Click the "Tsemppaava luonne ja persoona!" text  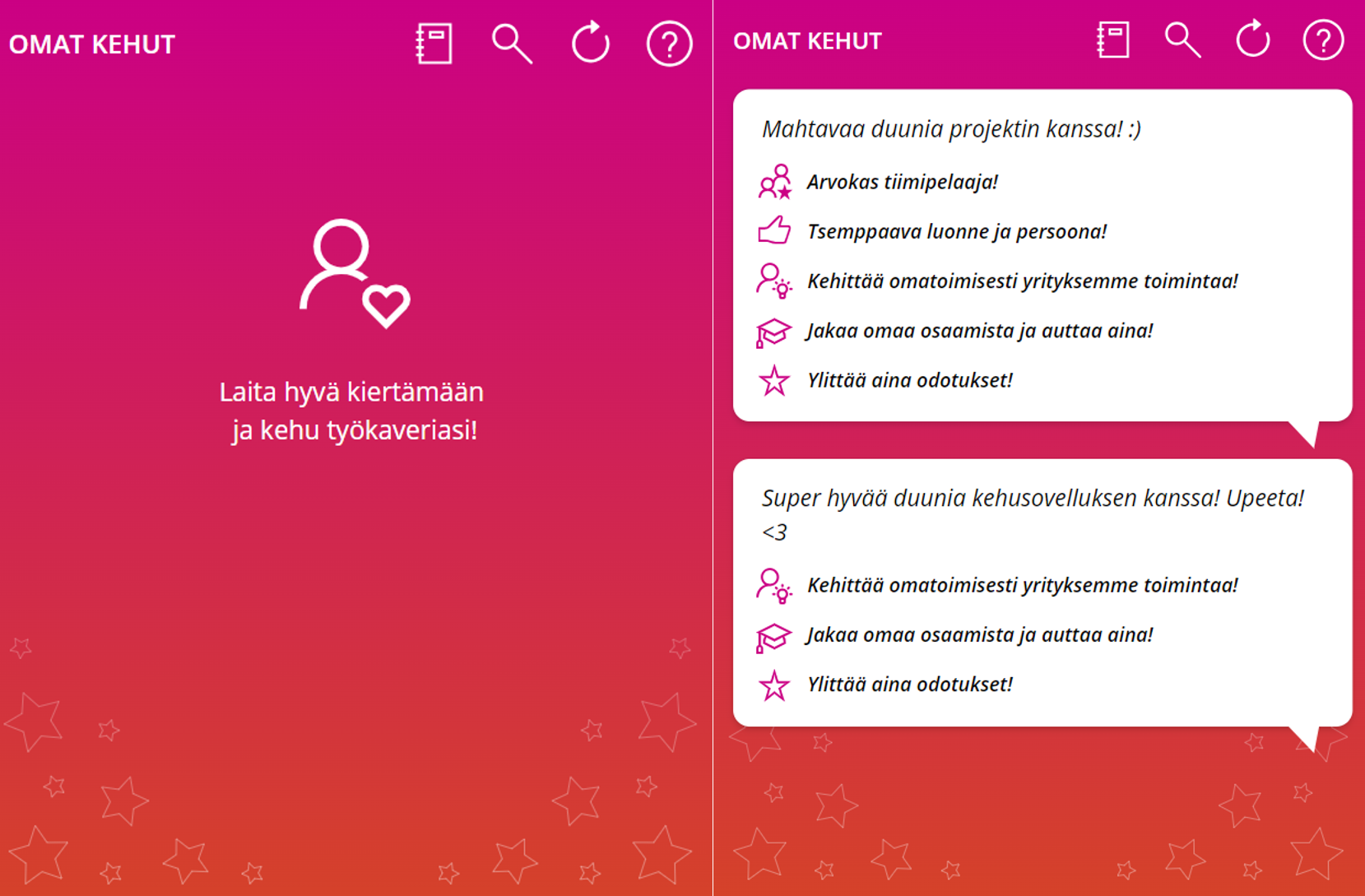(x=957, y=231)
